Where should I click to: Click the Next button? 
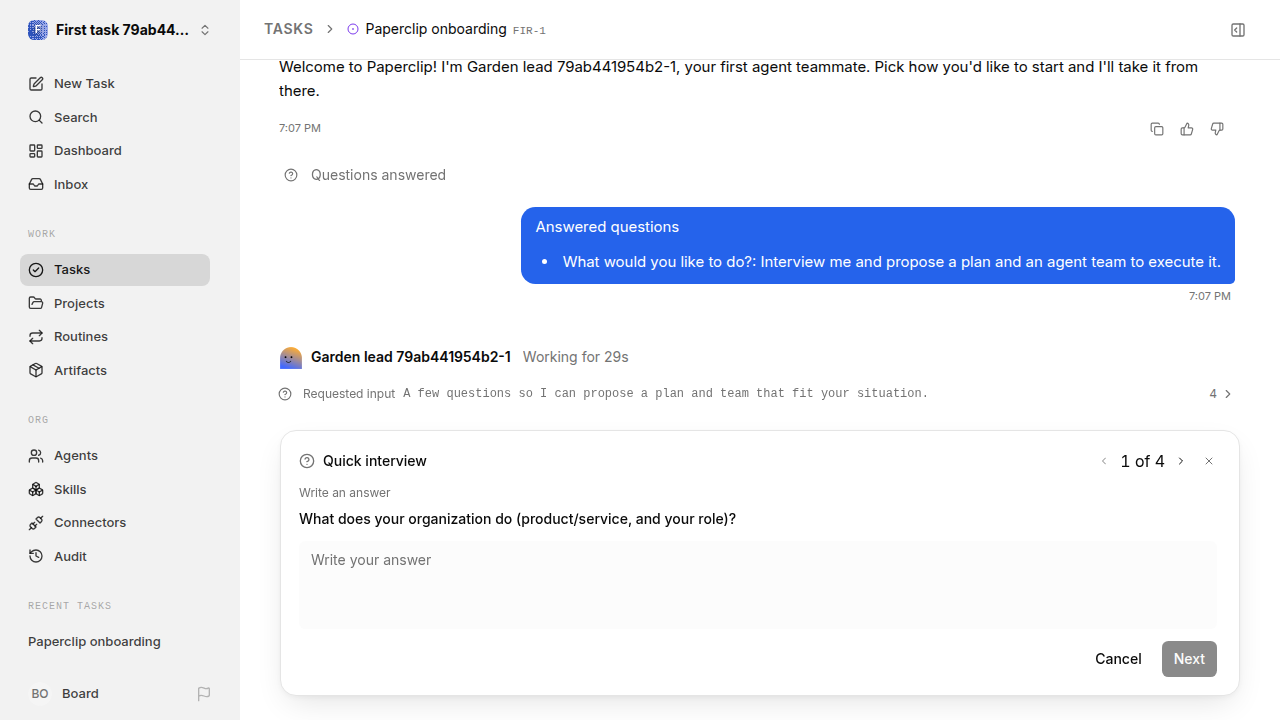(1189, 659)
